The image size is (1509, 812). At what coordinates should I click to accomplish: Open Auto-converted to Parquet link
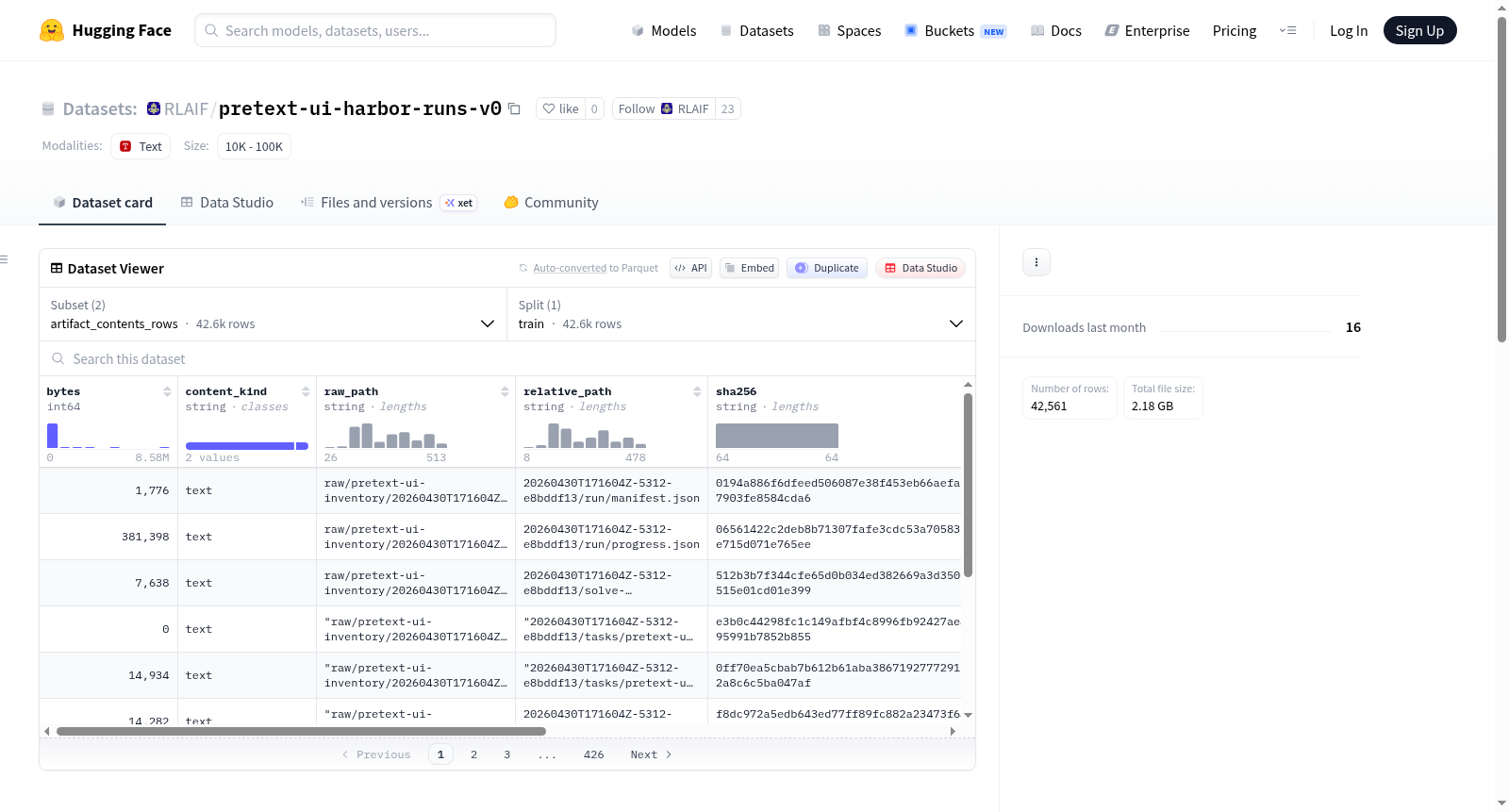tap(595, 268)
